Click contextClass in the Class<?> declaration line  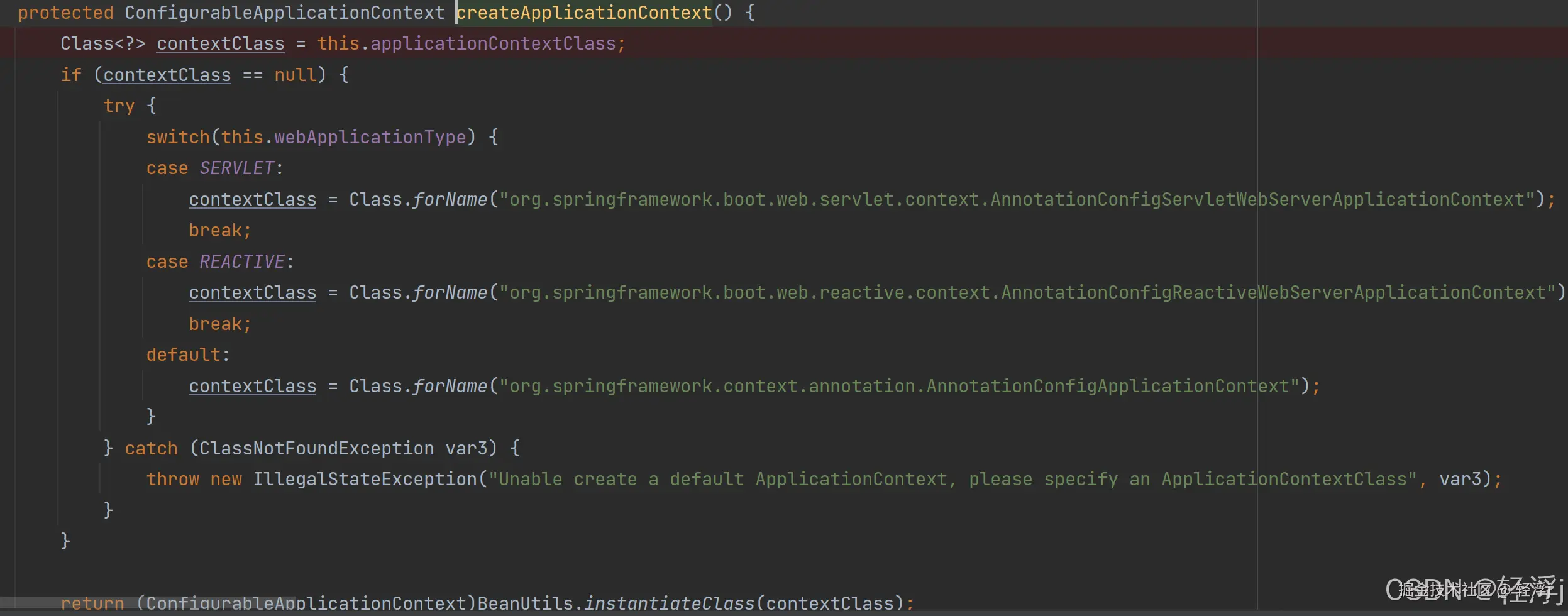[221, 43]
